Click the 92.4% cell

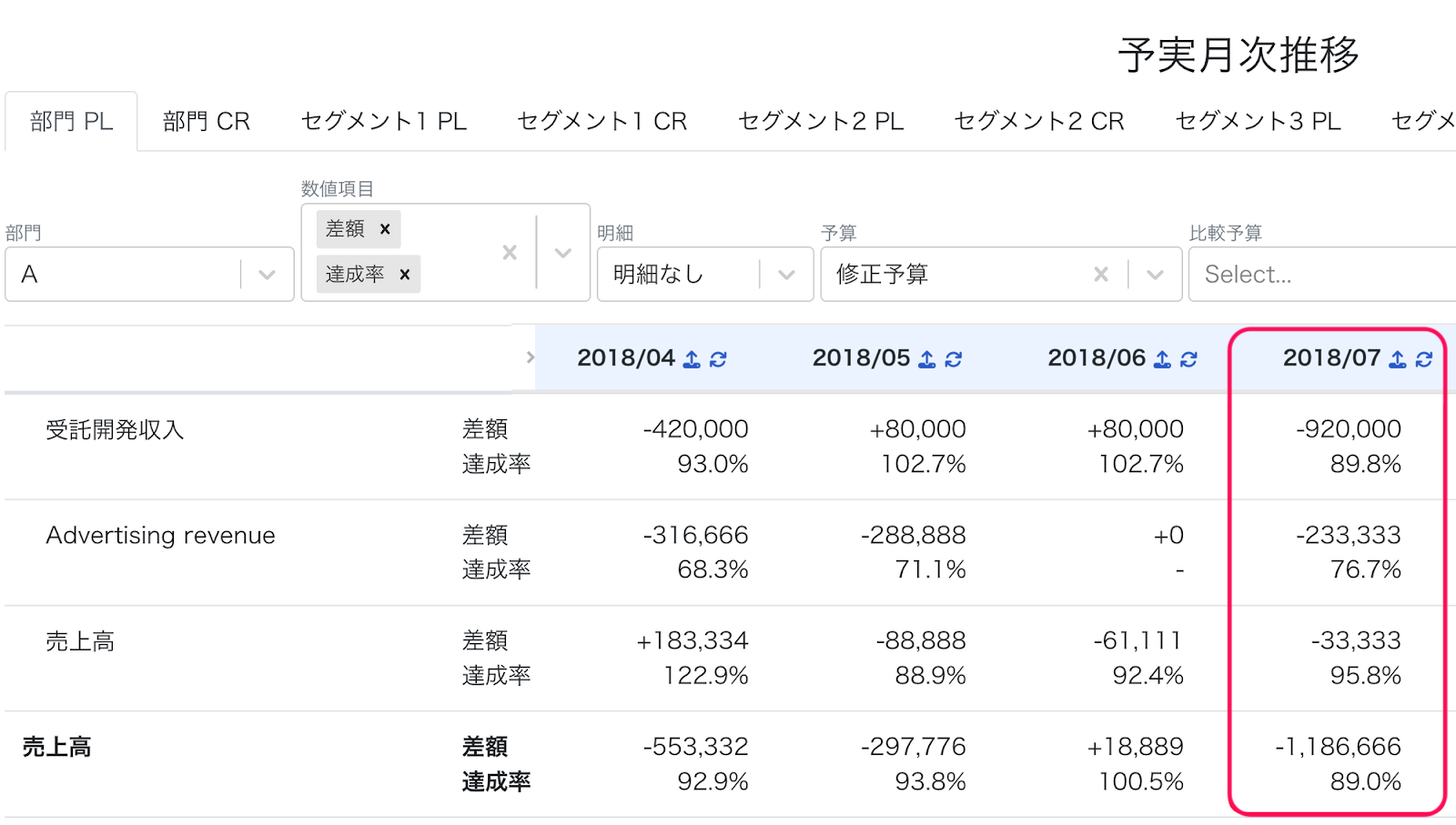1148,676
